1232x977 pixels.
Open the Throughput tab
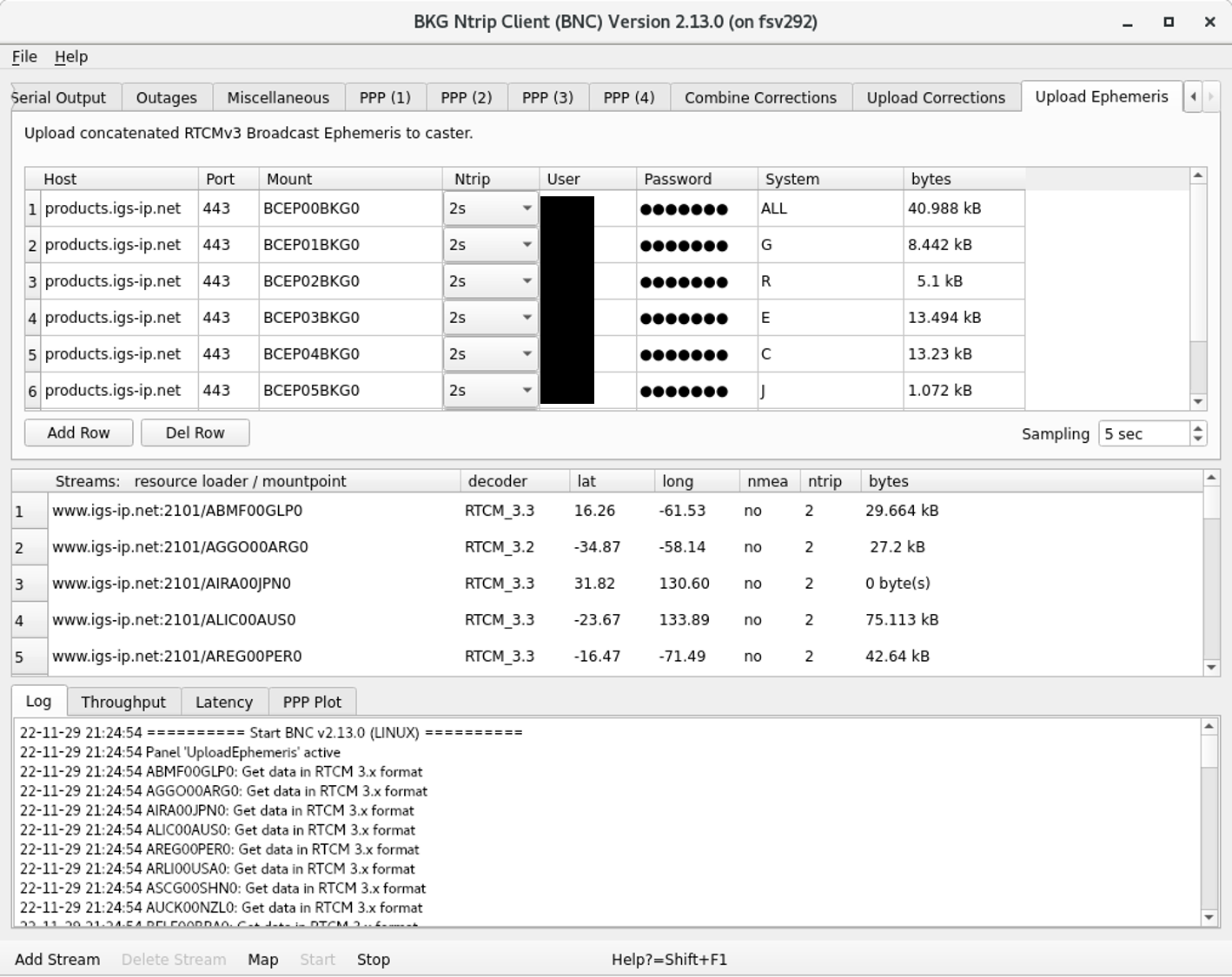pyautogui.click(x=123, y=702)
